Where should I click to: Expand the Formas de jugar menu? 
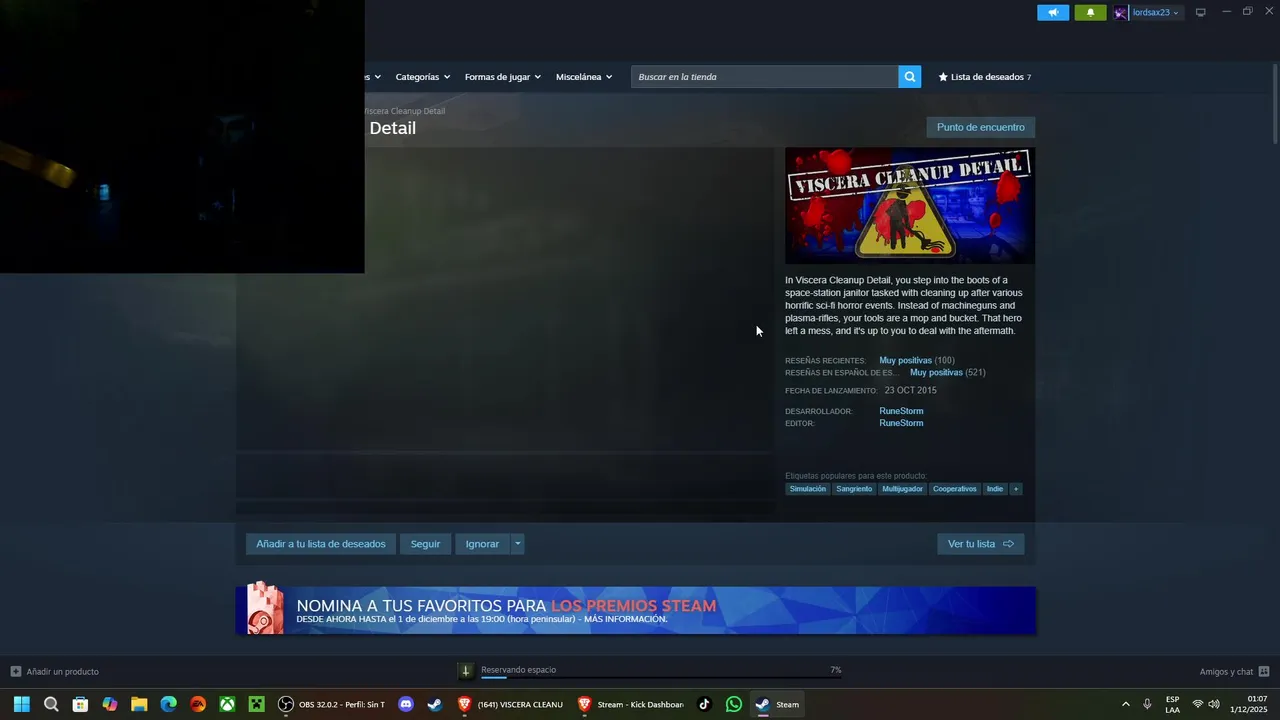pos(502,77)
